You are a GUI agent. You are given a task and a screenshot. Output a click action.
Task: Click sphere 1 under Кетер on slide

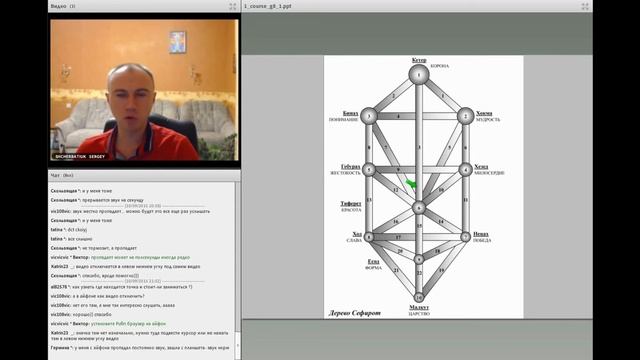point(419,75)
